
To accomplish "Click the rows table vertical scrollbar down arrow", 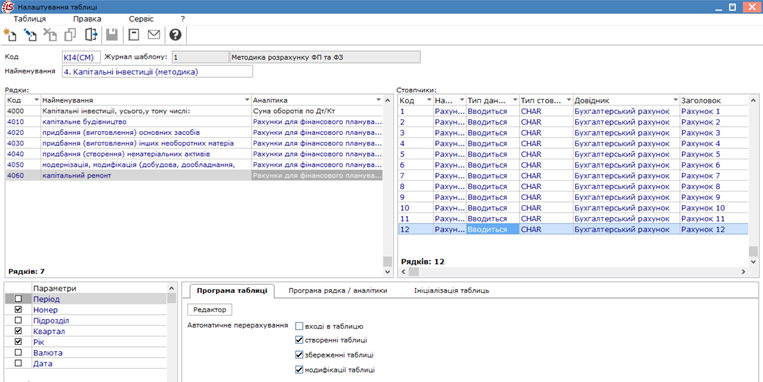I will [387, 272].
